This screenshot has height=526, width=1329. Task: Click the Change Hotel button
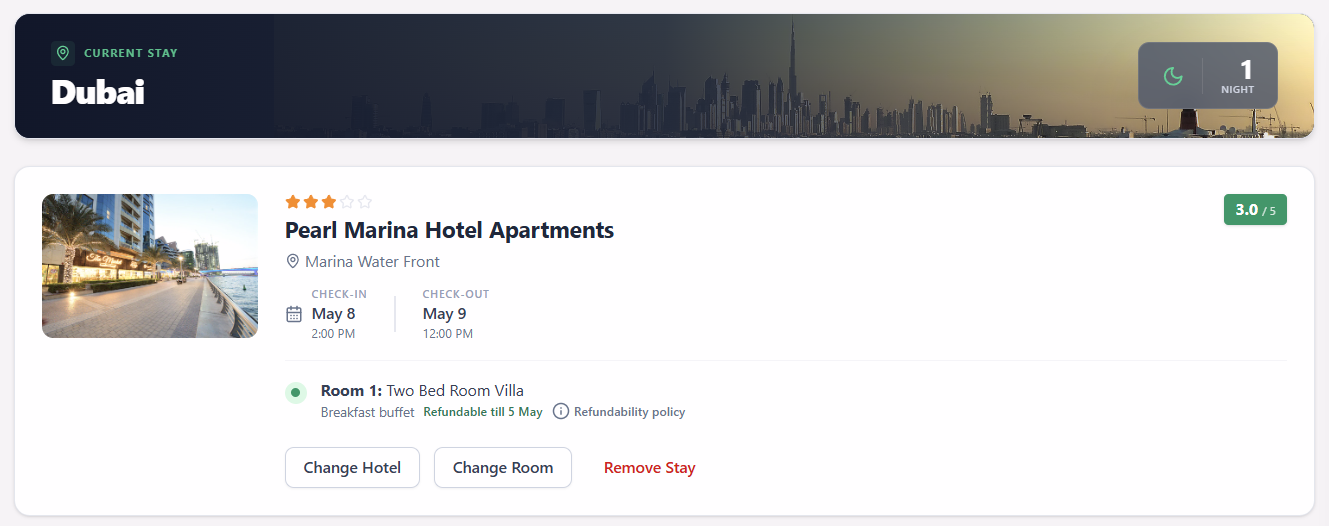coord(352,467)
